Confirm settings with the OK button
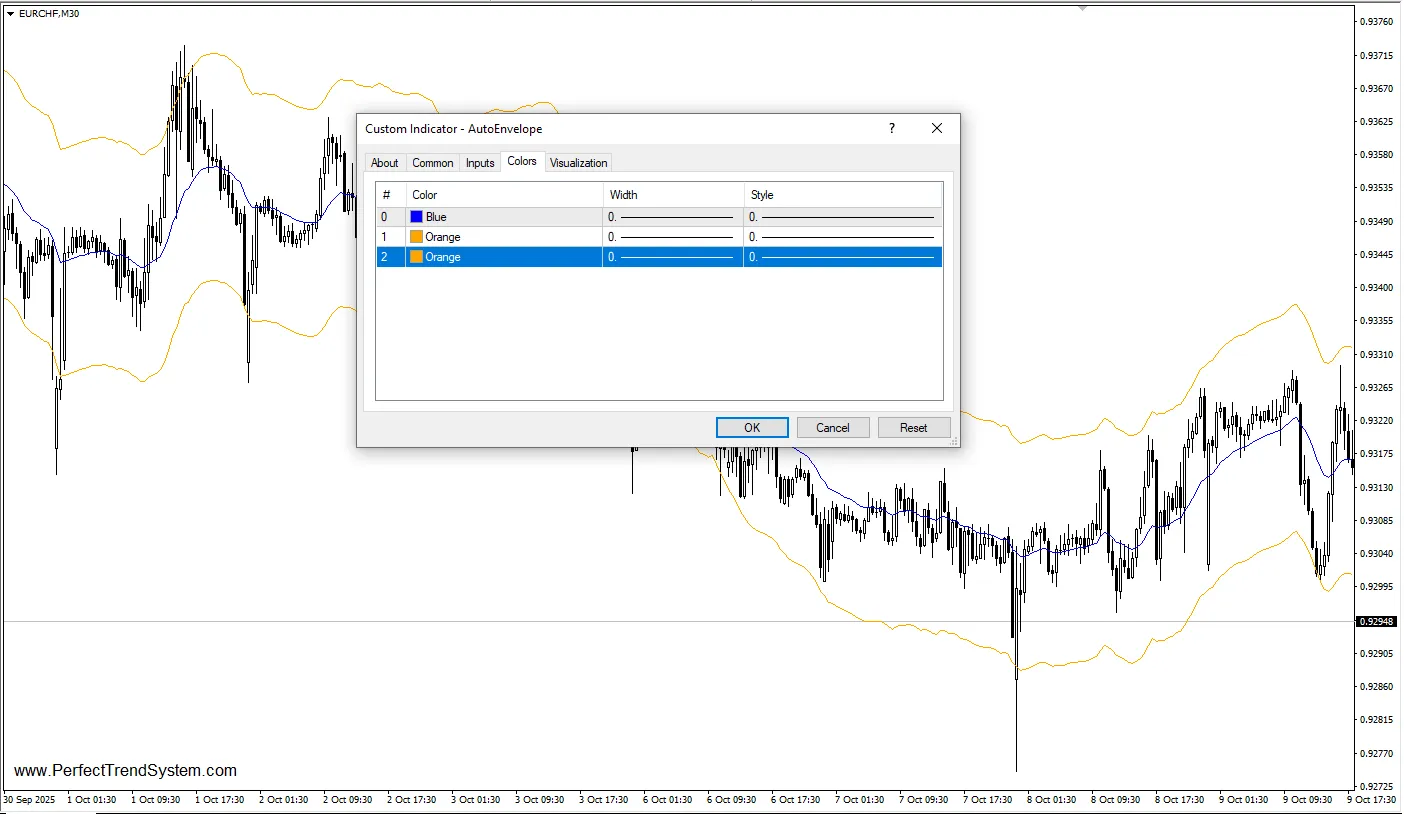The height and width of the screenshot is (814, 1404). tap(752, 428)
